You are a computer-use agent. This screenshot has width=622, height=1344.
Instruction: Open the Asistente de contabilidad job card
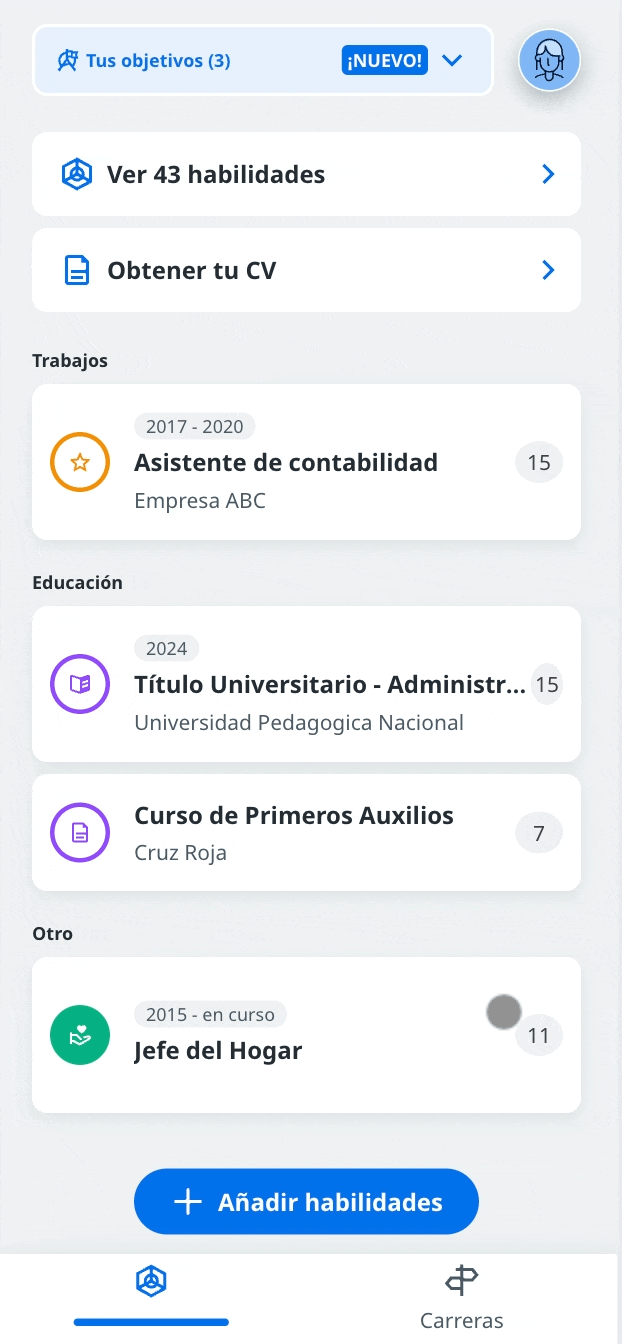306,462
